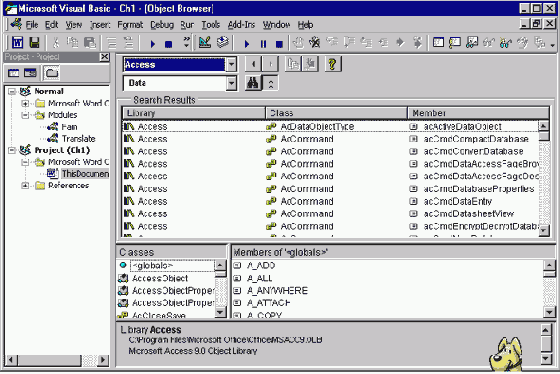Select the Fam module
The height and width of the screenshot is (374, 560).
[x=69, y=127]
